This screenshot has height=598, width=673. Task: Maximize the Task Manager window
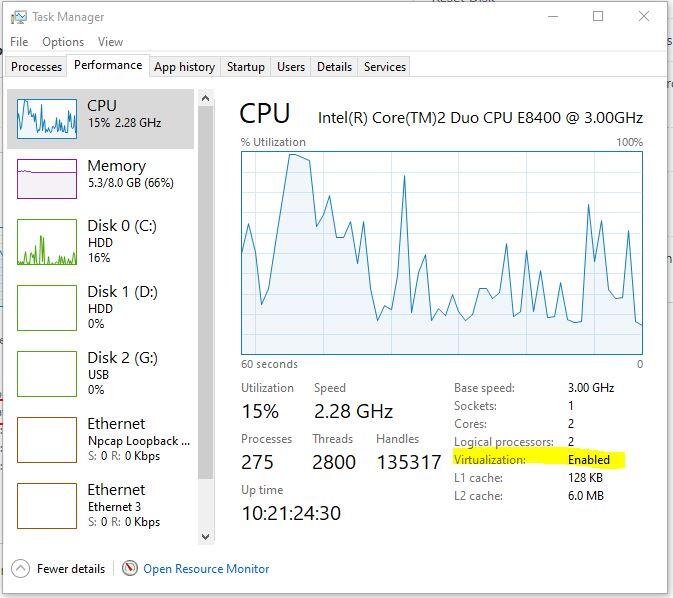click(x=598, y=17)
